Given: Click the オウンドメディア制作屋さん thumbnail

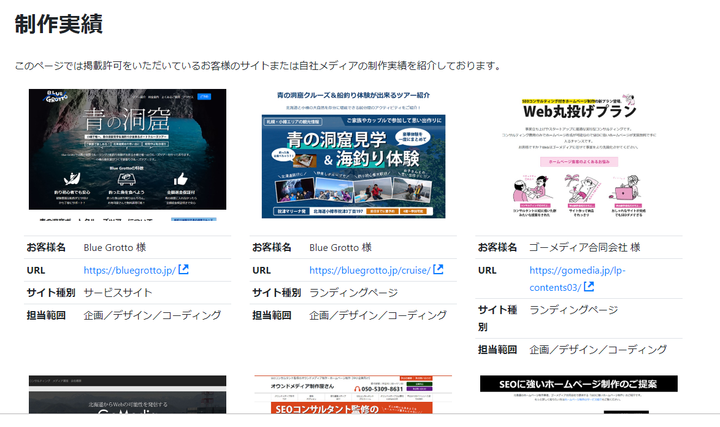Looking at the screenshot, I should pos(353,394).
